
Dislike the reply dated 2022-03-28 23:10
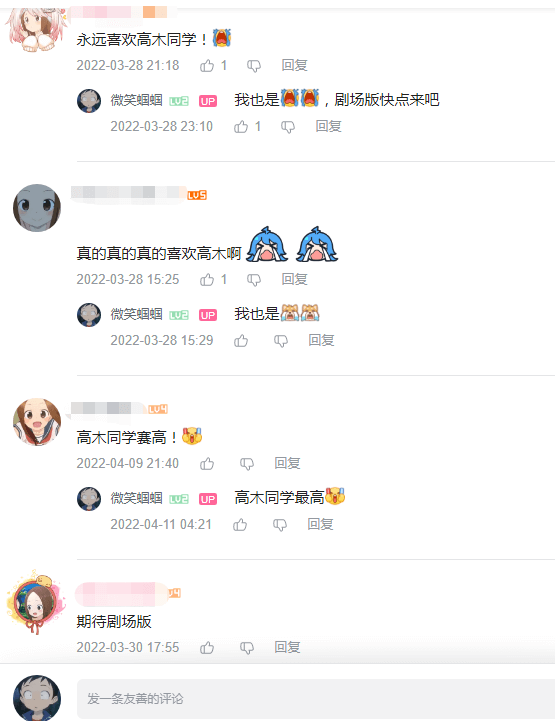[288, 127]
